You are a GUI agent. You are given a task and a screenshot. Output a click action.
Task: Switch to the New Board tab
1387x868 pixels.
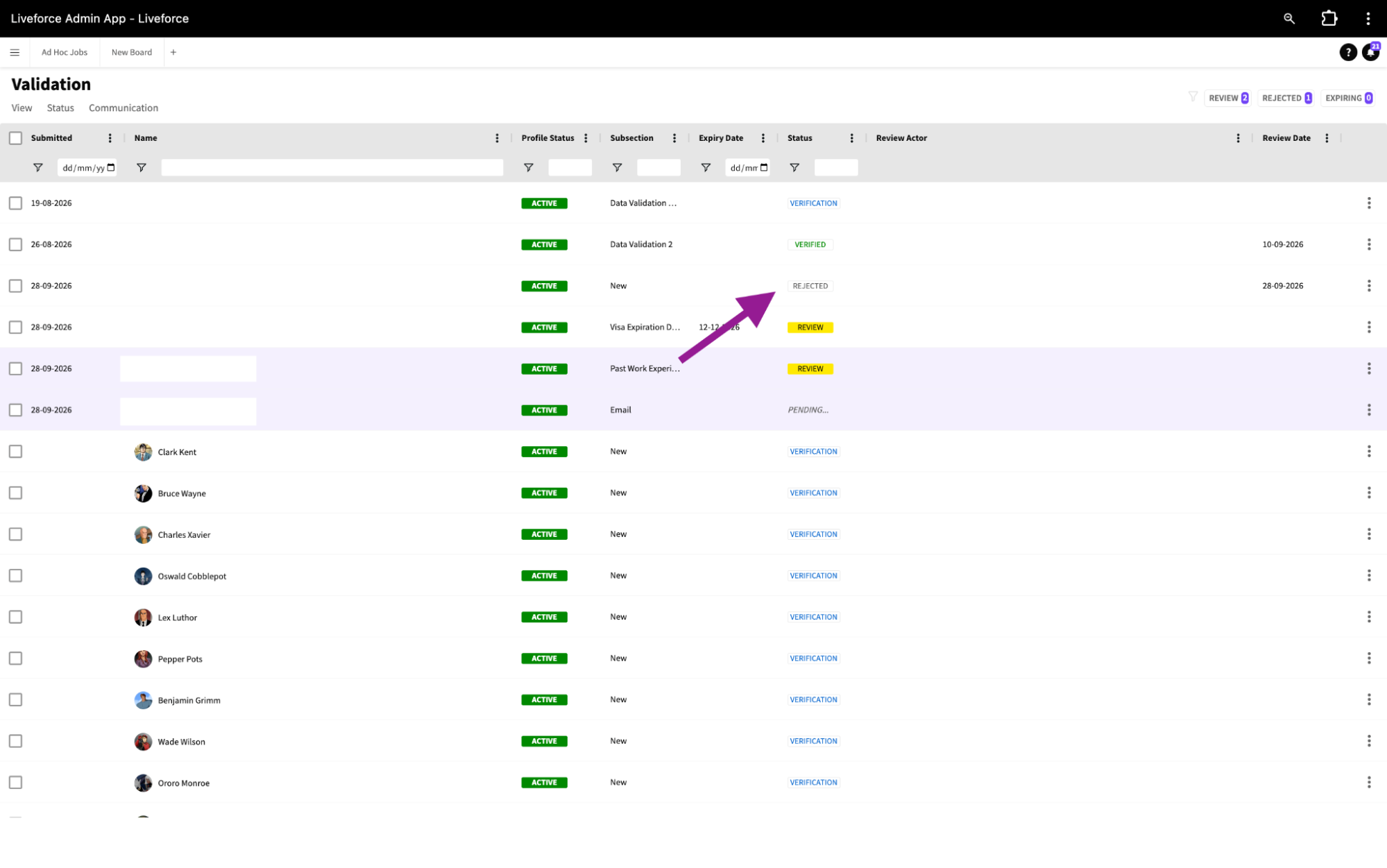[x=132, y=52]
